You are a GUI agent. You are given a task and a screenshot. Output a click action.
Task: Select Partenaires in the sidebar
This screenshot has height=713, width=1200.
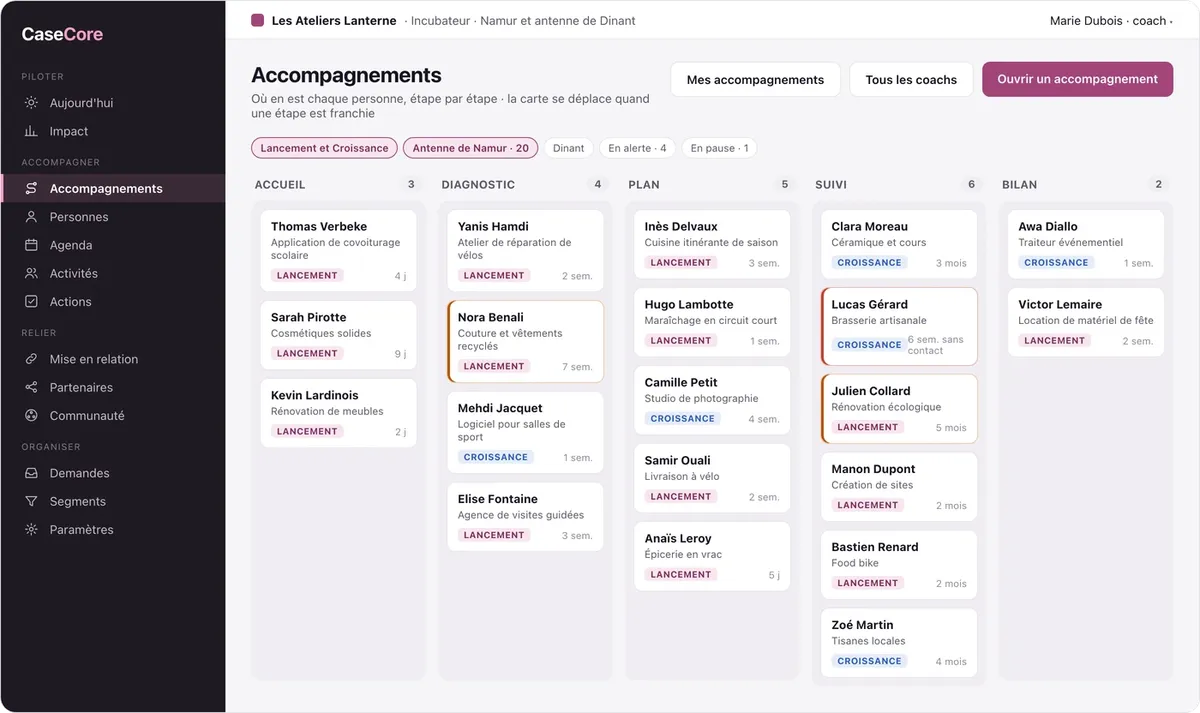112,387
